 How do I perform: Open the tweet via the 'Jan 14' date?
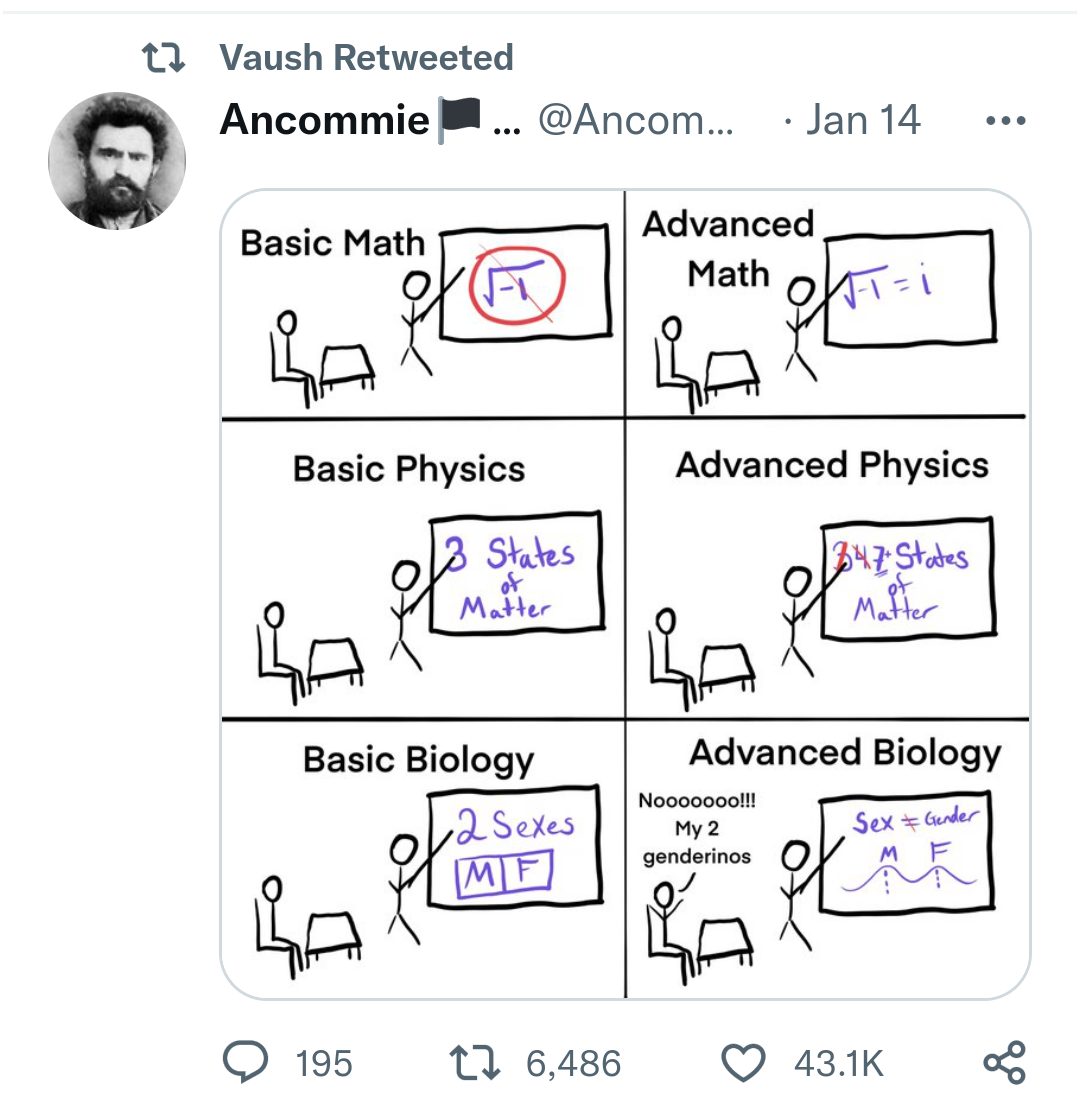click(x=863, y=121)
